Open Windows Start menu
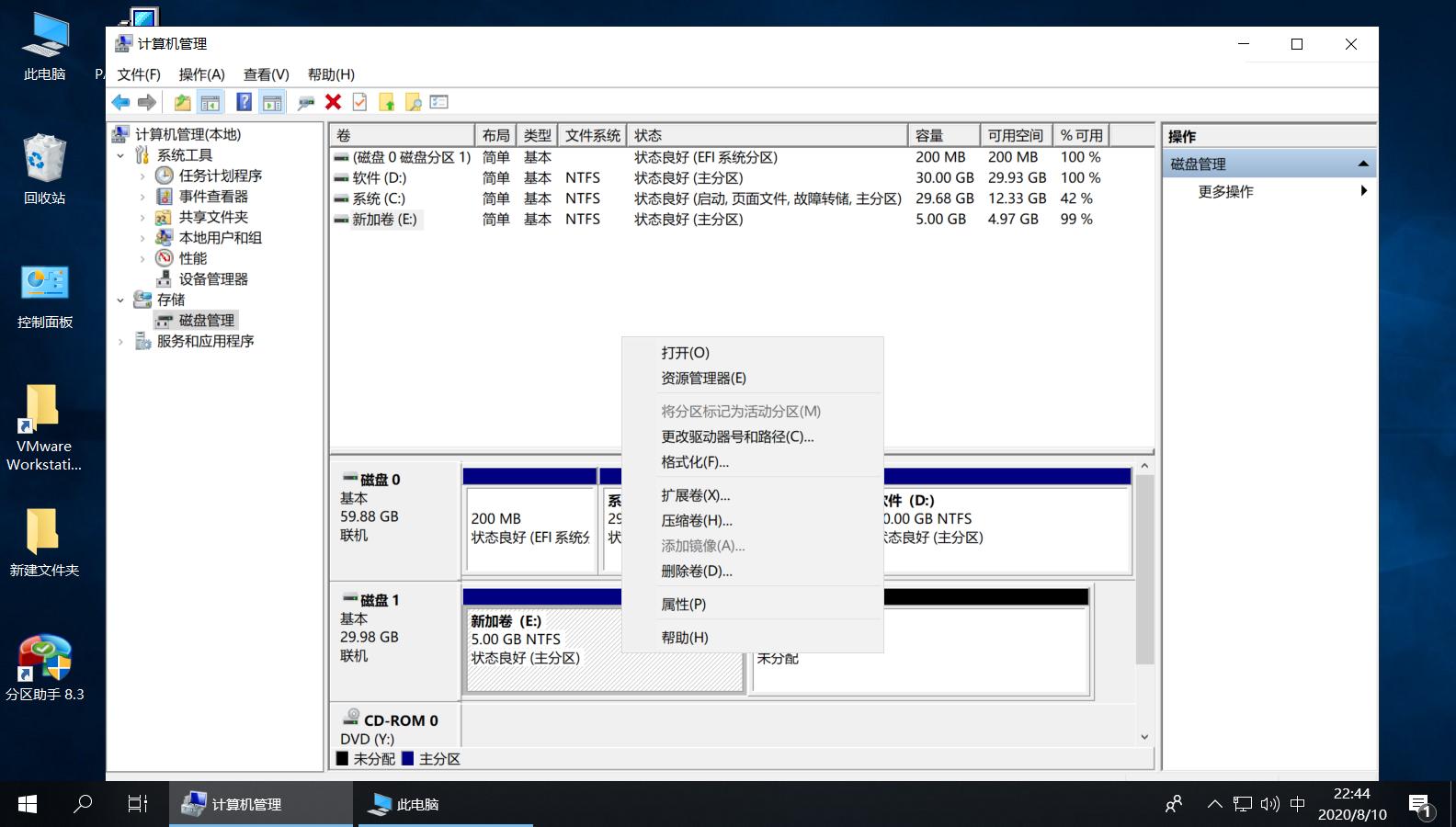1456x827 pixels. (28, 804)
